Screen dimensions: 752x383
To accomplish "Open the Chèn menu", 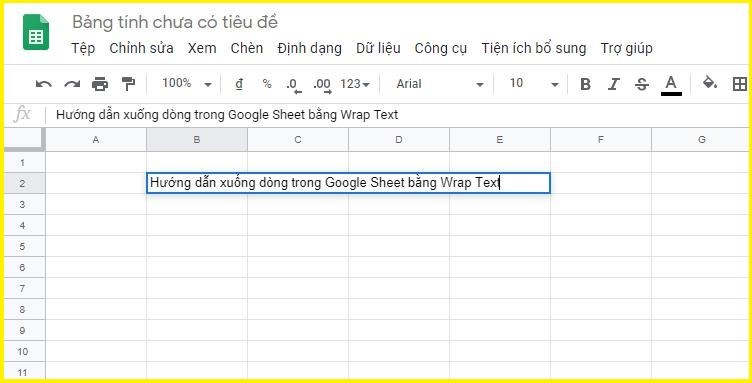I will pyautogui.click(x=247, y=48).
